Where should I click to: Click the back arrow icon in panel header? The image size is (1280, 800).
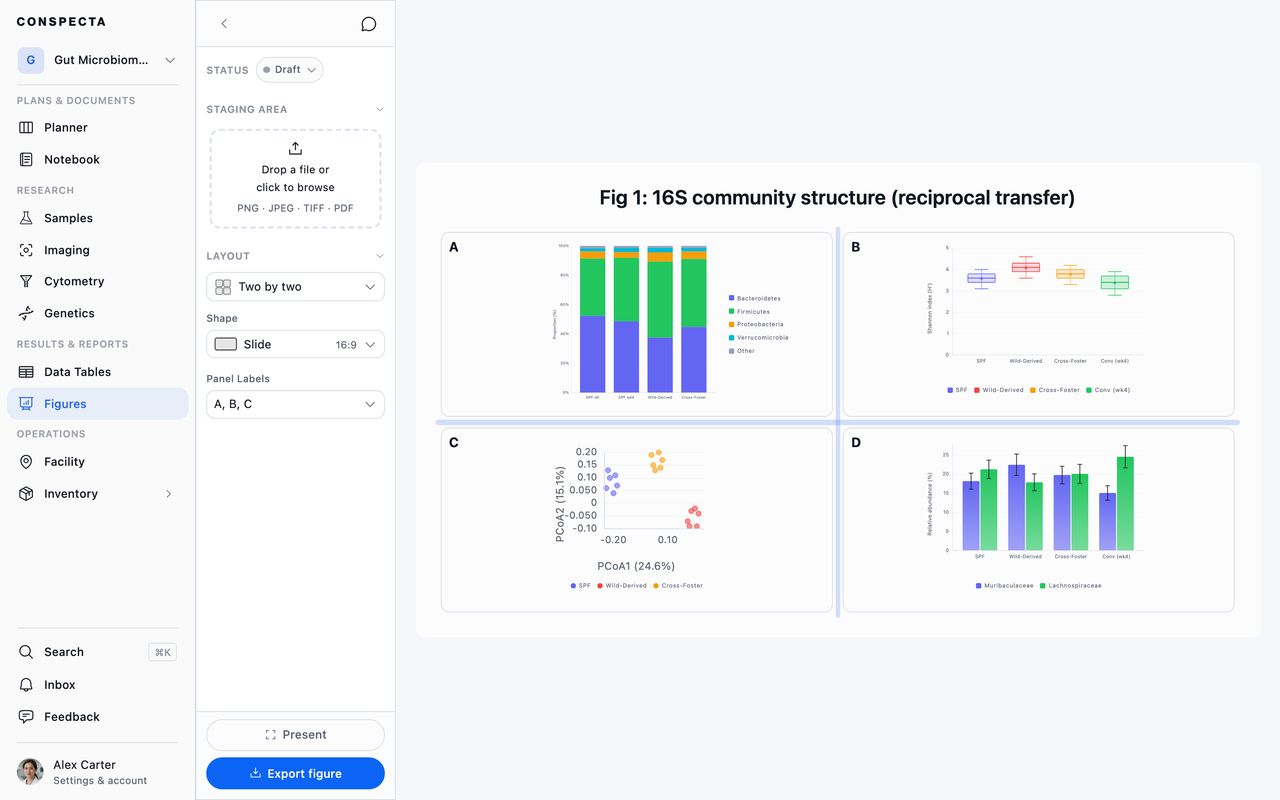coord(224,24)
